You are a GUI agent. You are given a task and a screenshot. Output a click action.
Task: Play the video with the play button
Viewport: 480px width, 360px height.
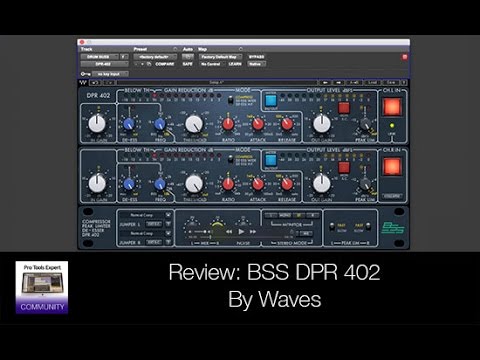pos(241,231)
